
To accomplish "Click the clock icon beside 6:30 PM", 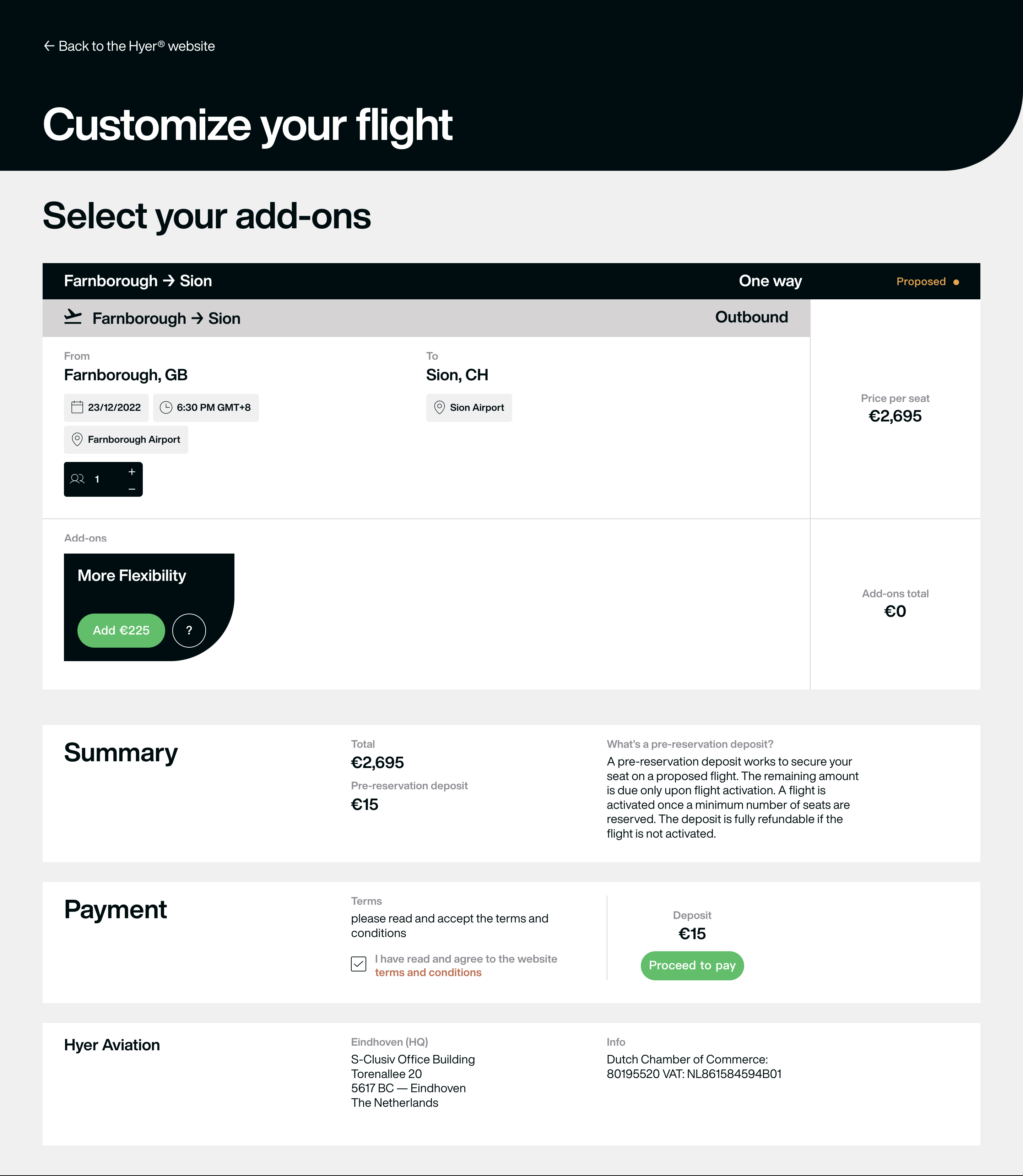I will [x=166, y=407].
